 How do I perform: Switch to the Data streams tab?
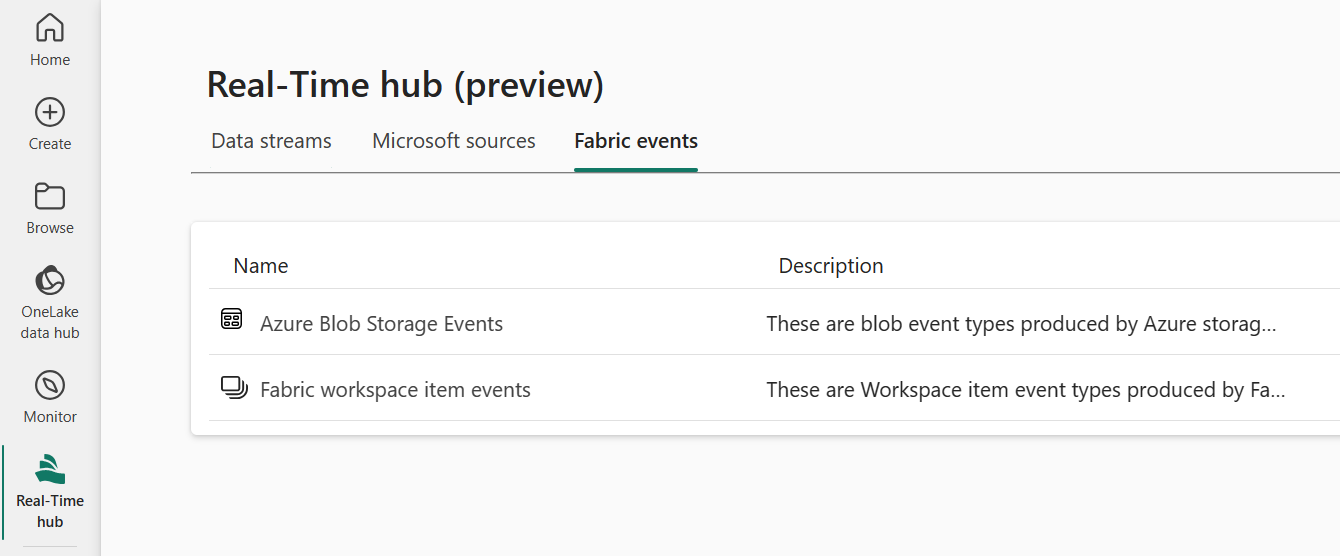(271, 141)
